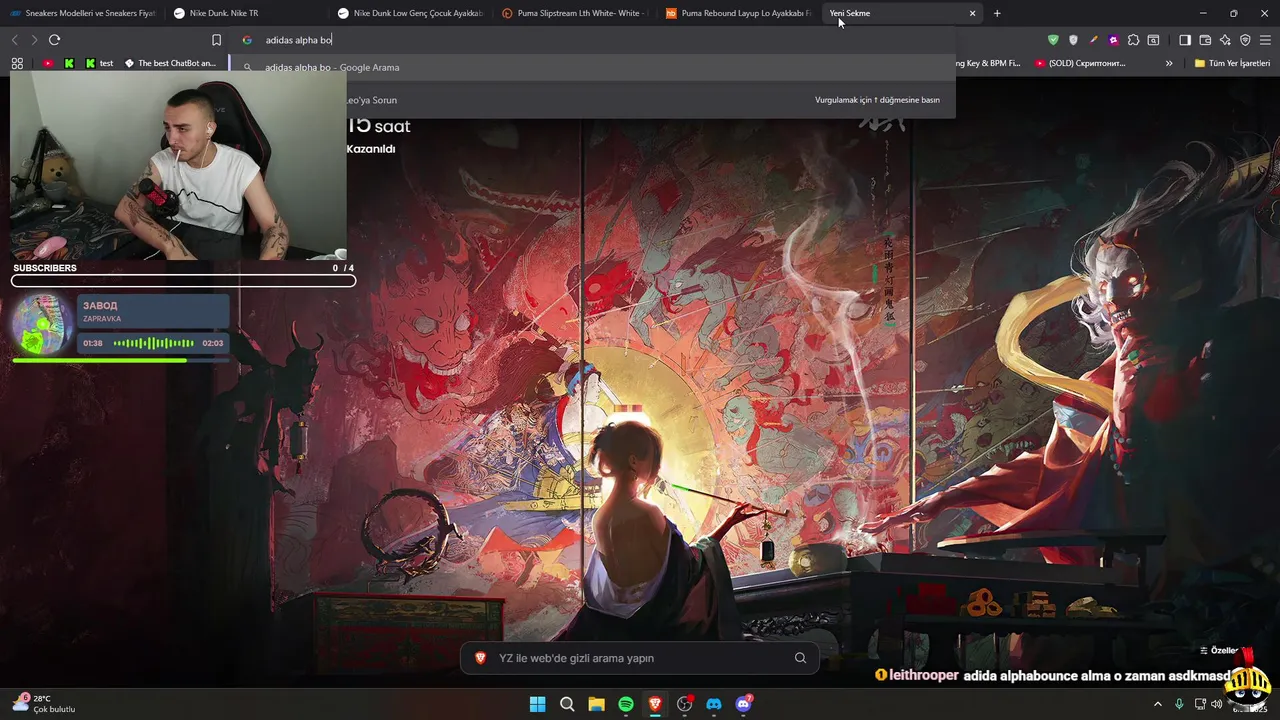Open the Brave hamburger main menu
Screen dimensions: 1280x720
[1265, 40]
